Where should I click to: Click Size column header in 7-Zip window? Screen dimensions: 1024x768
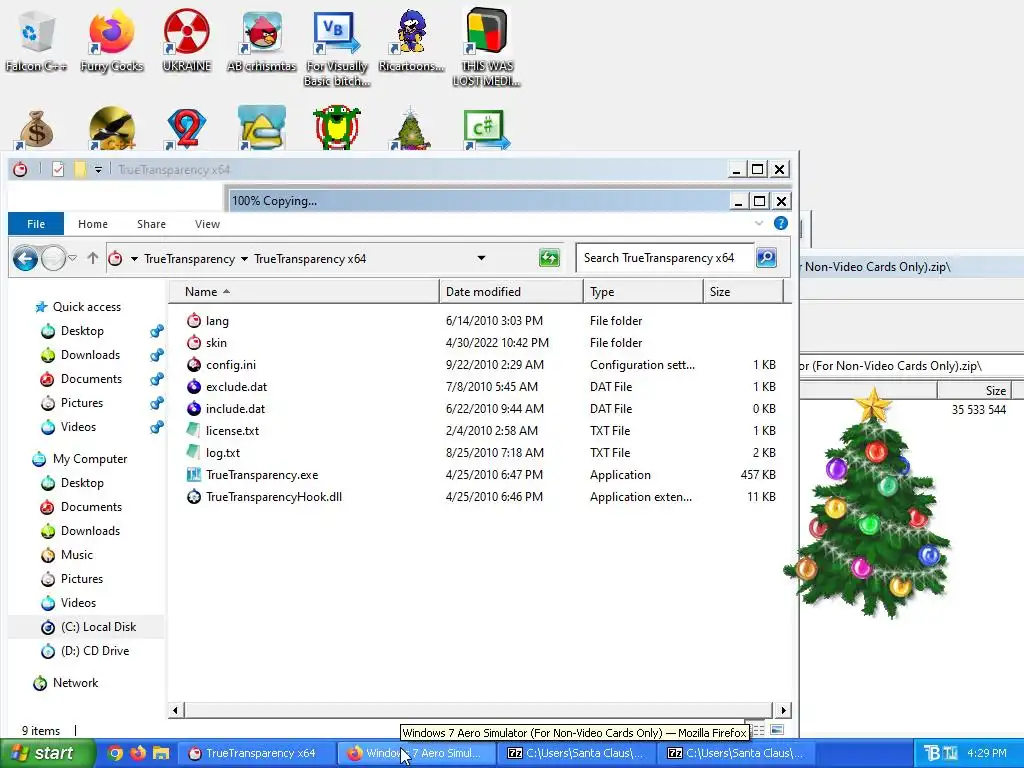pyautogui.click(x=974, y=391)
